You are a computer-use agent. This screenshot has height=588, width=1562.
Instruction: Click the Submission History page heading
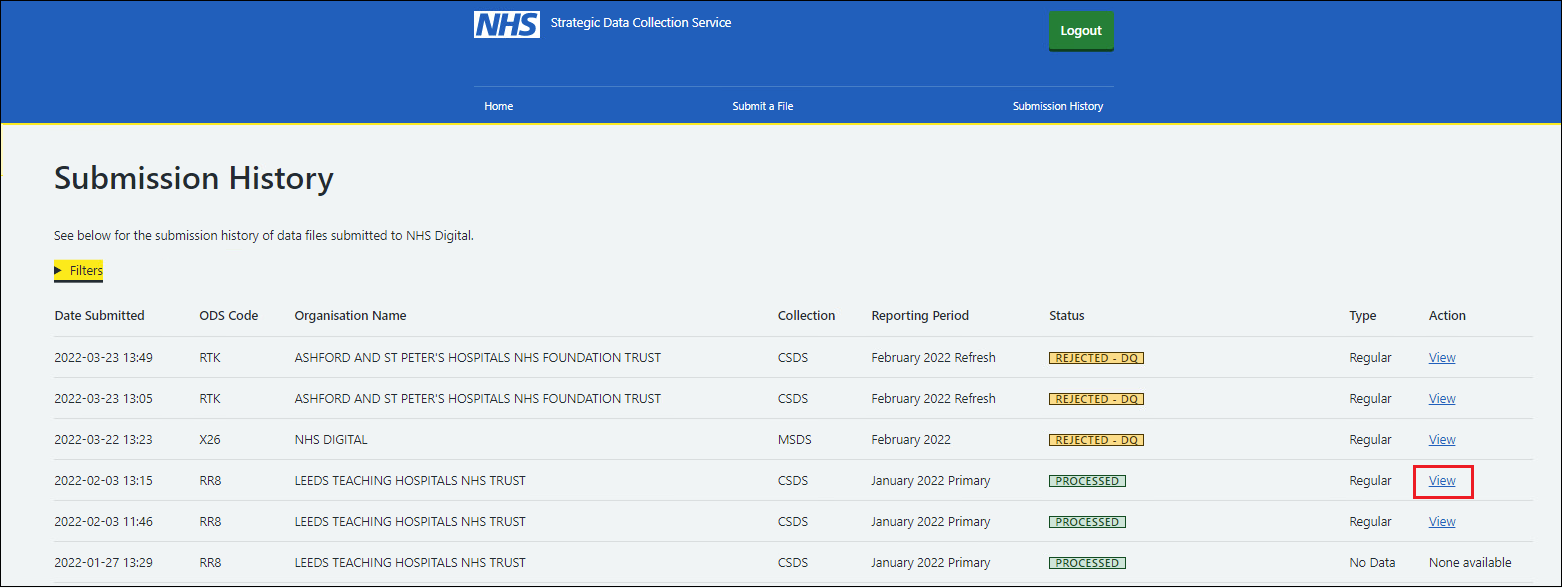coord(194,179)
